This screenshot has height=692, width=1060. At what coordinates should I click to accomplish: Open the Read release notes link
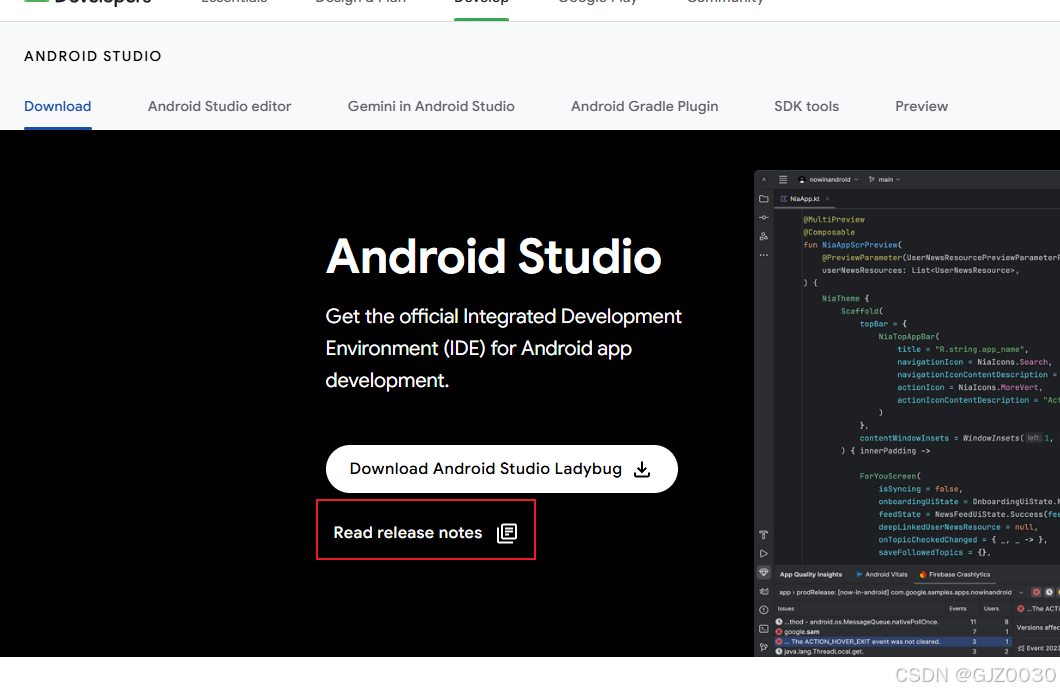coord(426,533)
